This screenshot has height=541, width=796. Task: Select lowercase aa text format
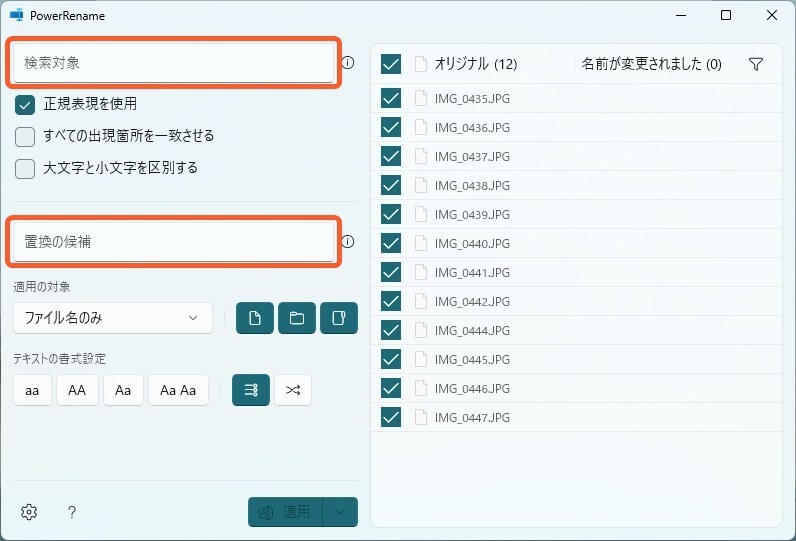[x=32, y=390]
